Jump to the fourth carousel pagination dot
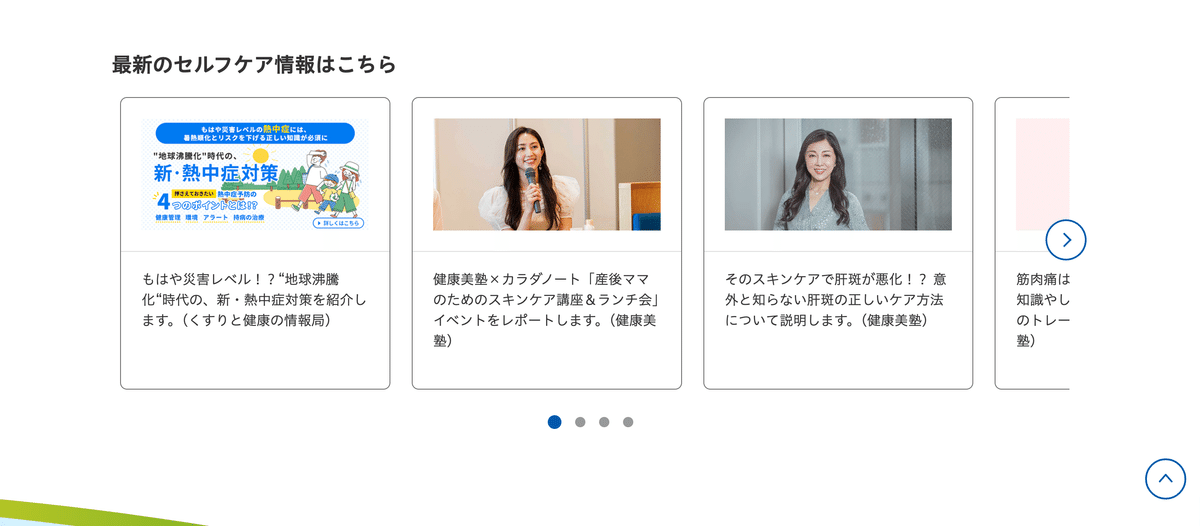 point(628,422)
